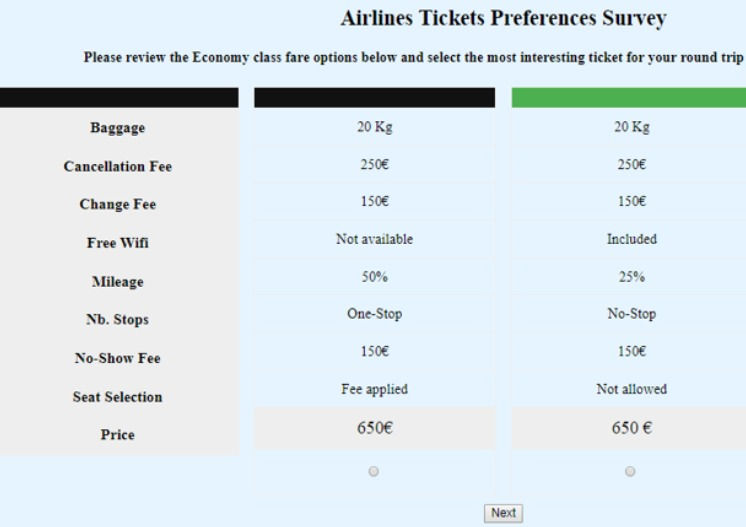Click the Mileage row label
This screenshot has height=527, width=746.
point(117,282)
